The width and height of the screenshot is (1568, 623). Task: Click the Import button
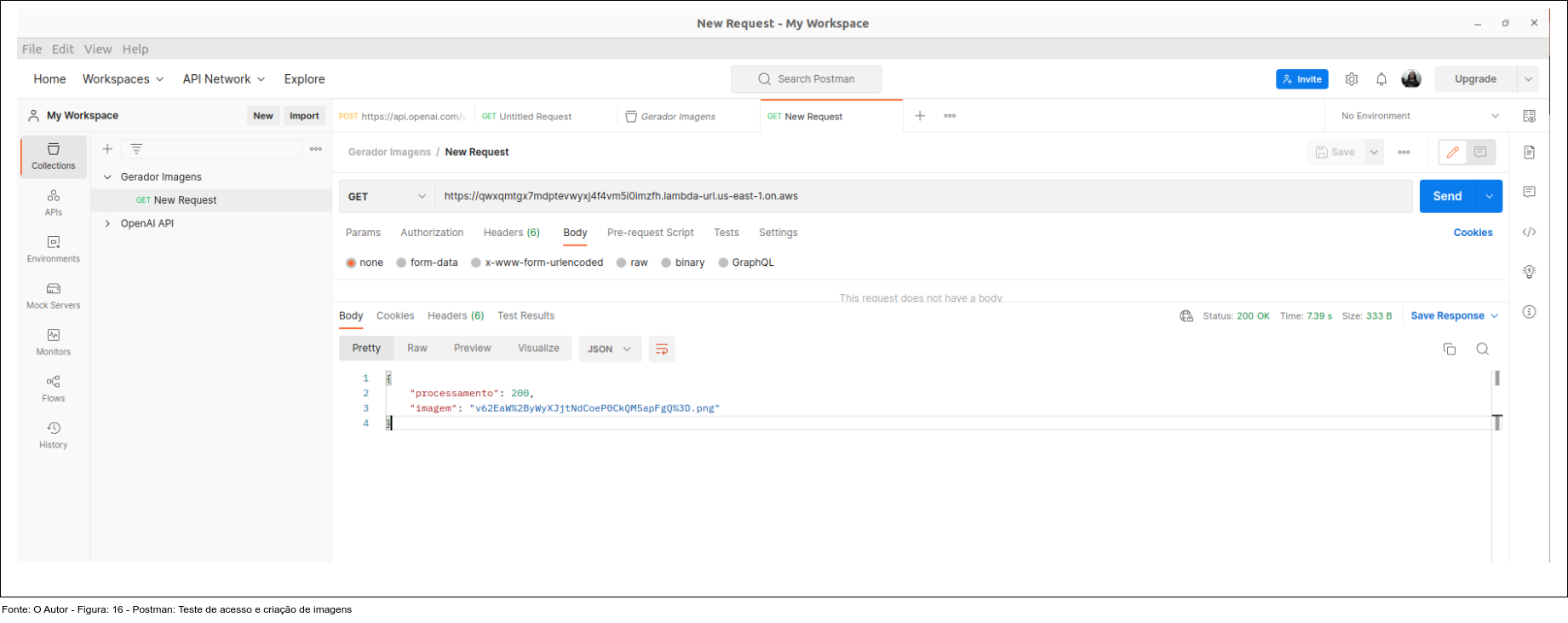click(x=304, y=116)
